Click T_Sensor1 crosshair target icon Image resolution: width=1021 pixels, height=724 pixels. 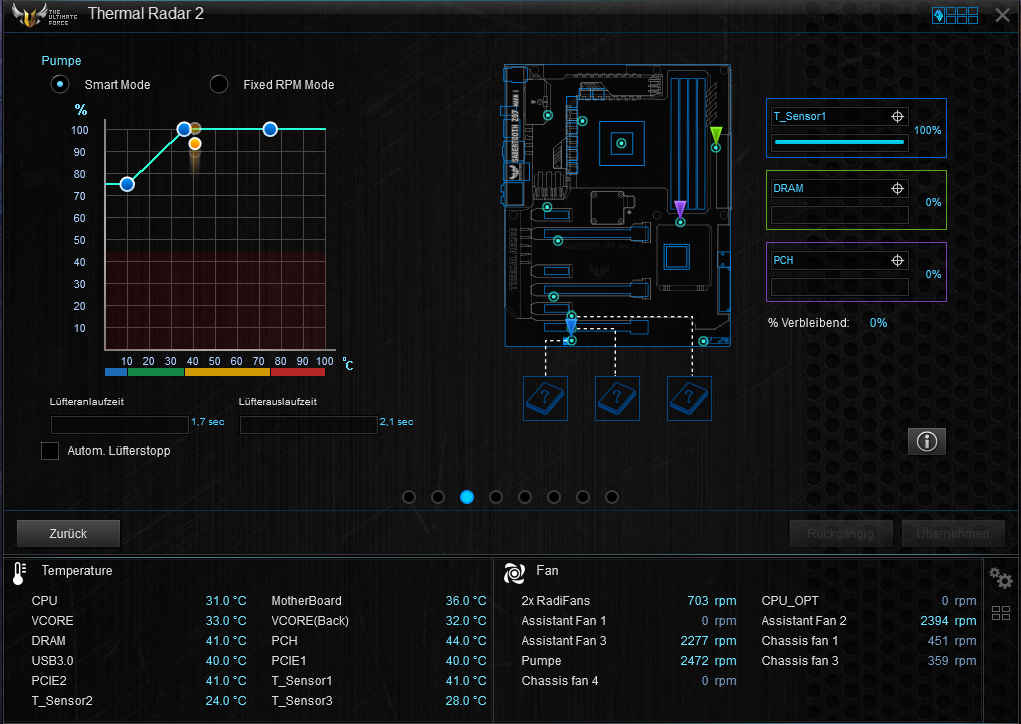point(897,117)
